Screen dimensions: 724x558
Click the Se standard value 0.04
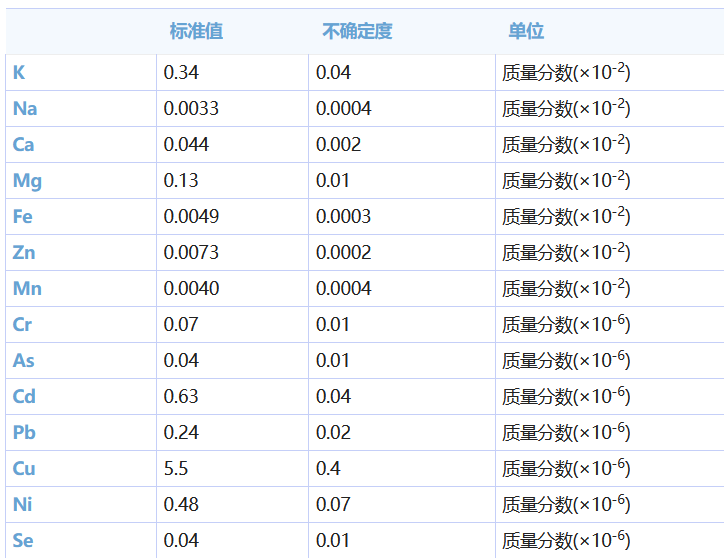181,540
